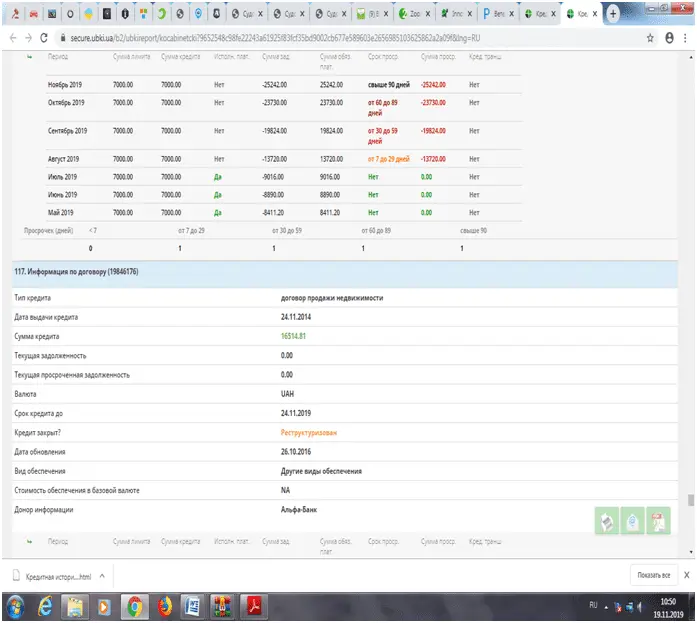This screenshot has width=697, height=623.
Task: Open a new browser tab
Action: (x=613, y=14)
